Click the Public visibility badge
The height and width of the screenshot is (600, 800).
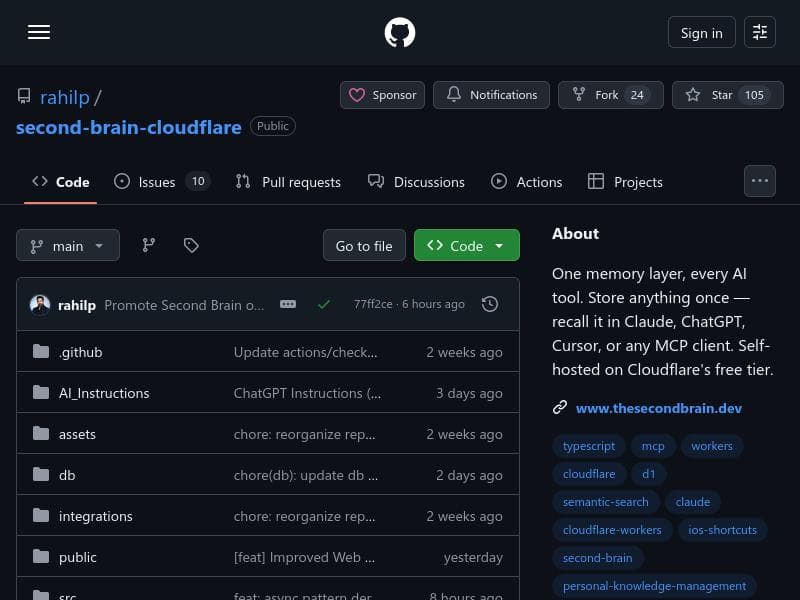pyautogui.click(x=272, y=126)
